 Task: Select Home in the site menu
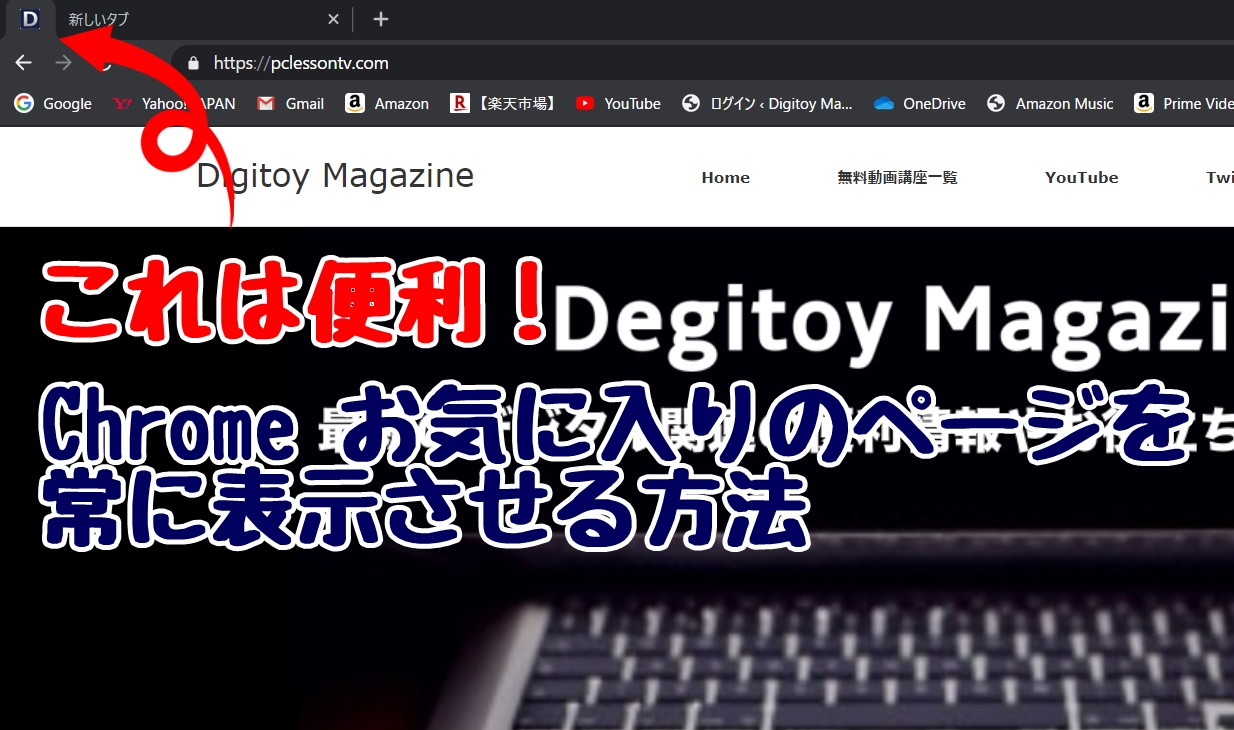(725, 177)
